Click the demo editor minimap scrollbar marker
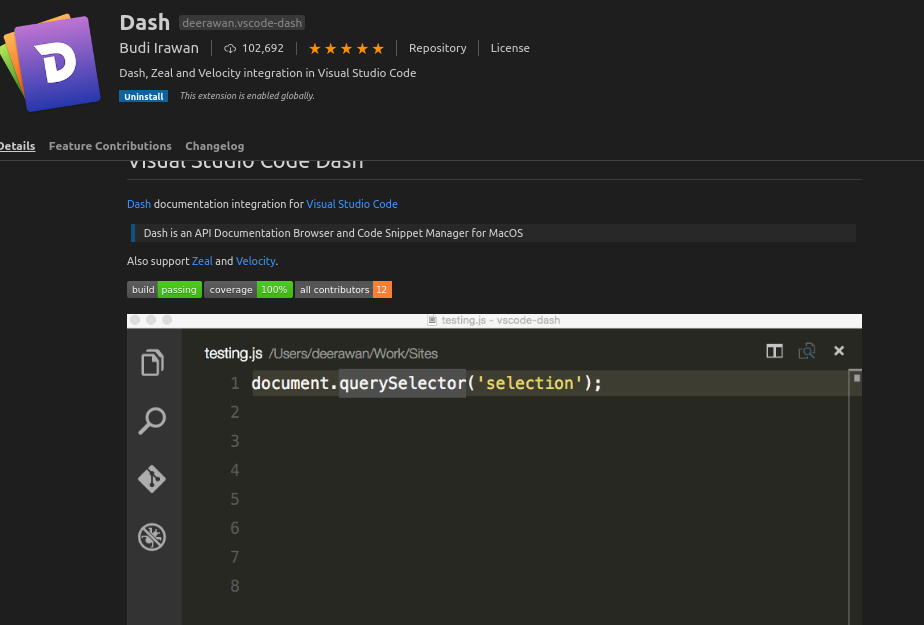Screen dimensions: 924x625 (857, 378)
